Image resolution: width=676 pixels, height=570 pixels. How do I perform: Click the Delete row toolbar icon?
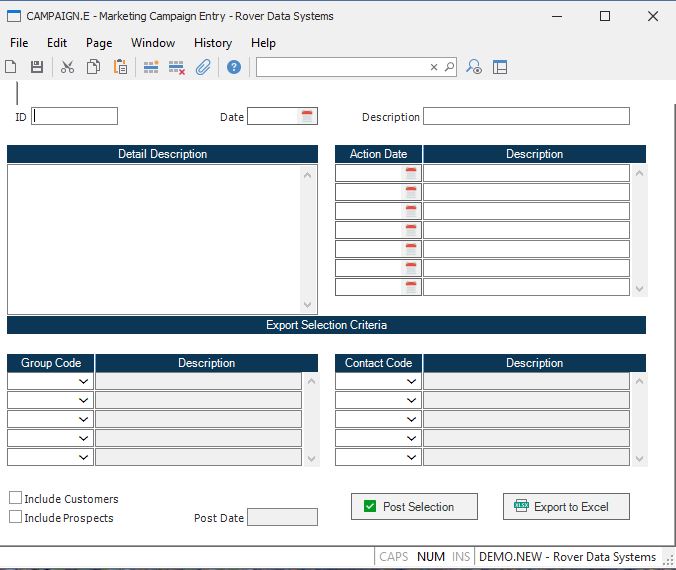177,67
